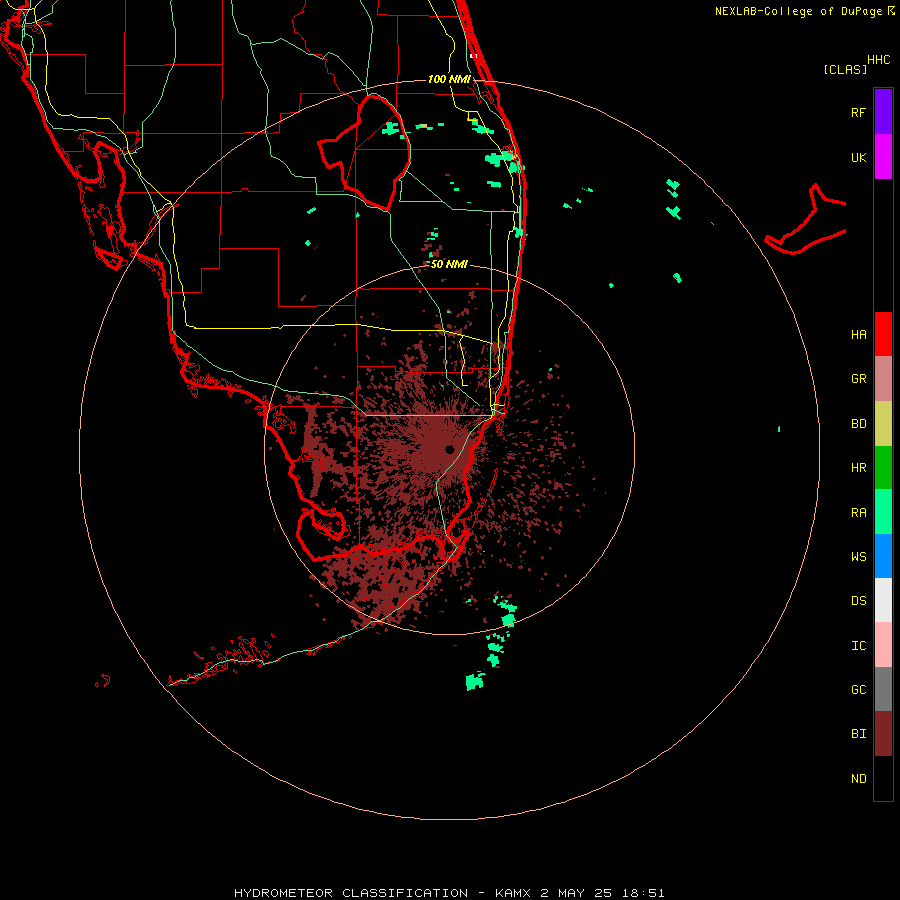Select the GC gray legend swatch

pyautogui.click(x=883, y=689)
